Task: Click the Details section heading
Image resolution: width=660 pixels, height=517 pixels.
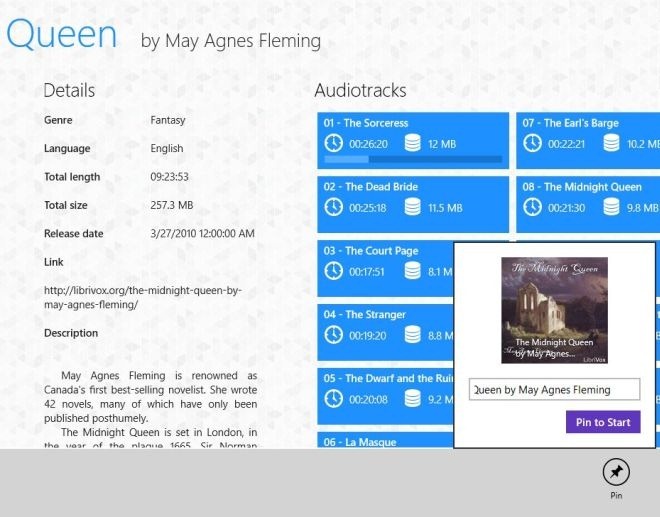Action: tap(69, 90)
